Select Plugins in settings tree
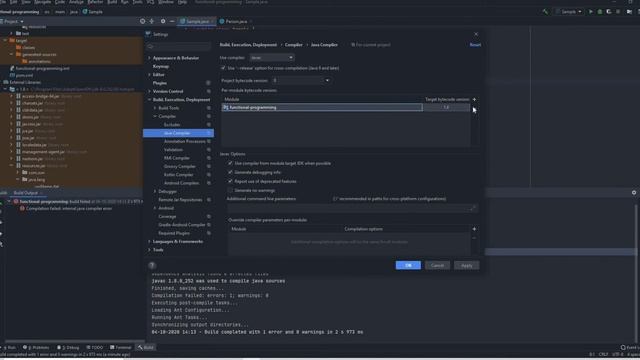The height and width of the screenshot is (360, 640). pyautogui.click(x=160, y=83)
